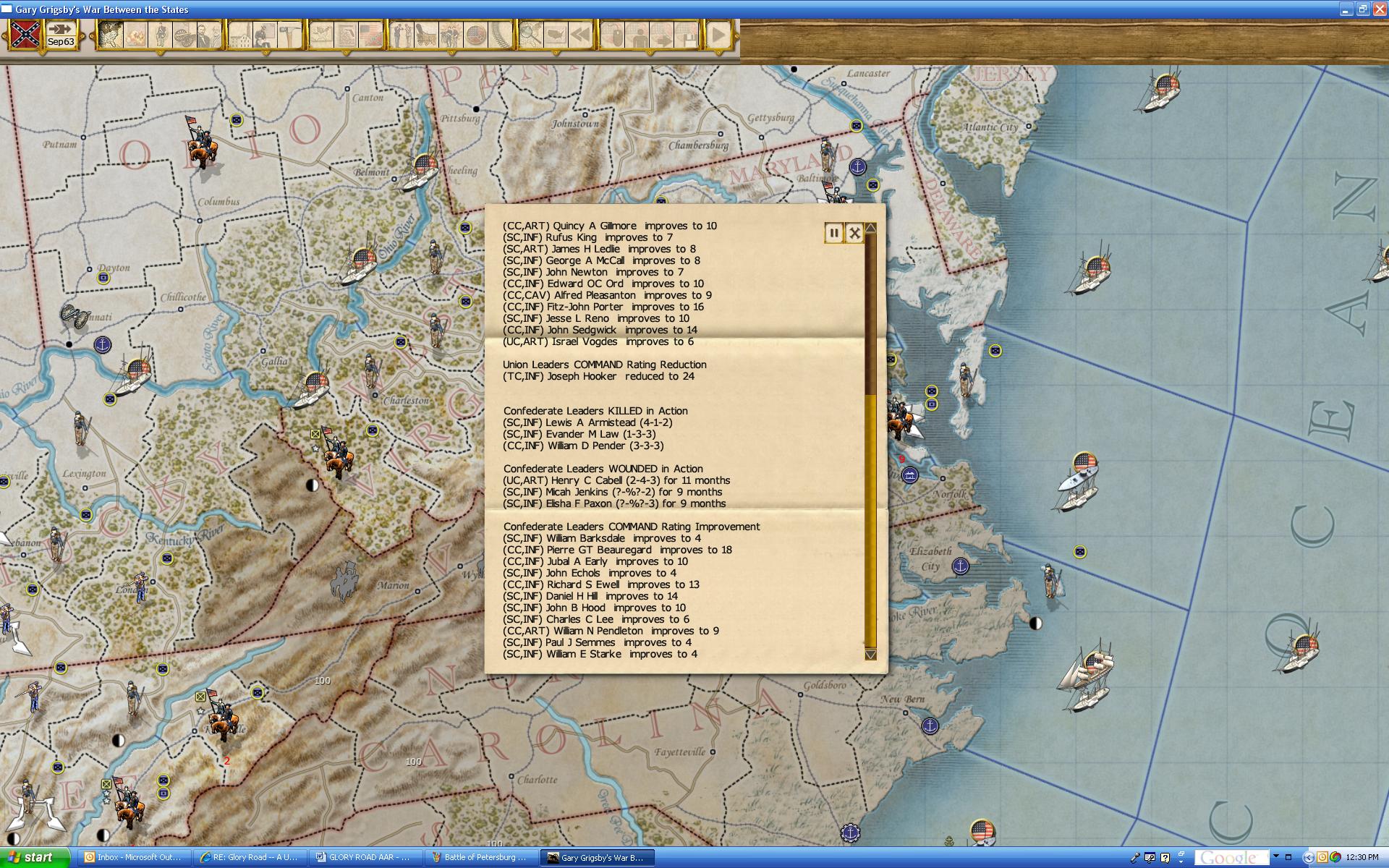Click the computer mouse preferences icon
This screenshot has height=868, width=1389.
click(612, 35)
